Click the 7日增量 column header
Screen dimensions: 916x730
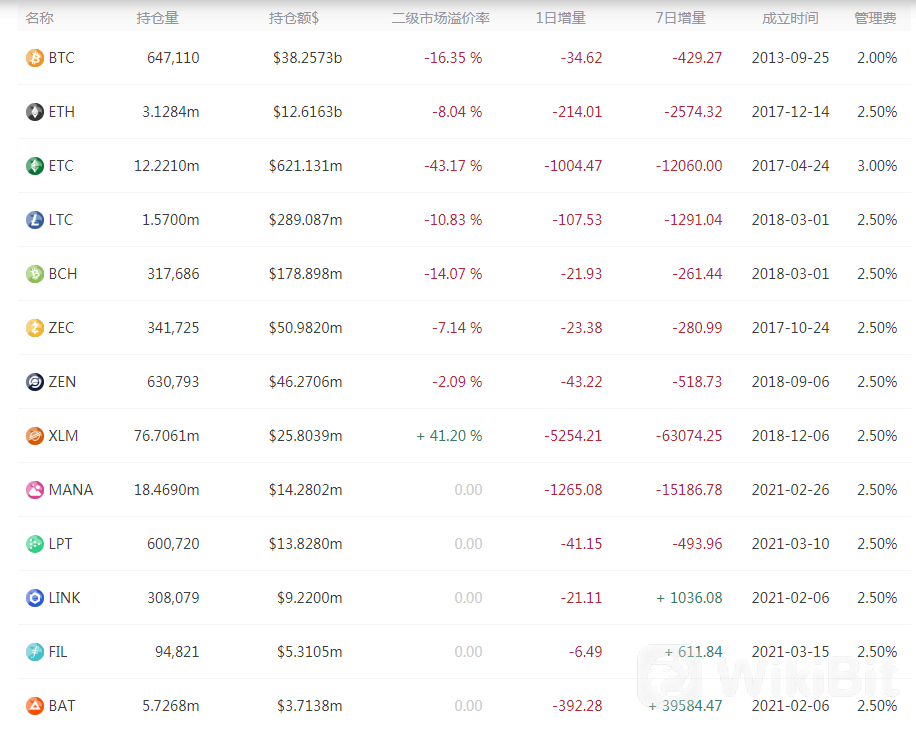pos(680,18)
